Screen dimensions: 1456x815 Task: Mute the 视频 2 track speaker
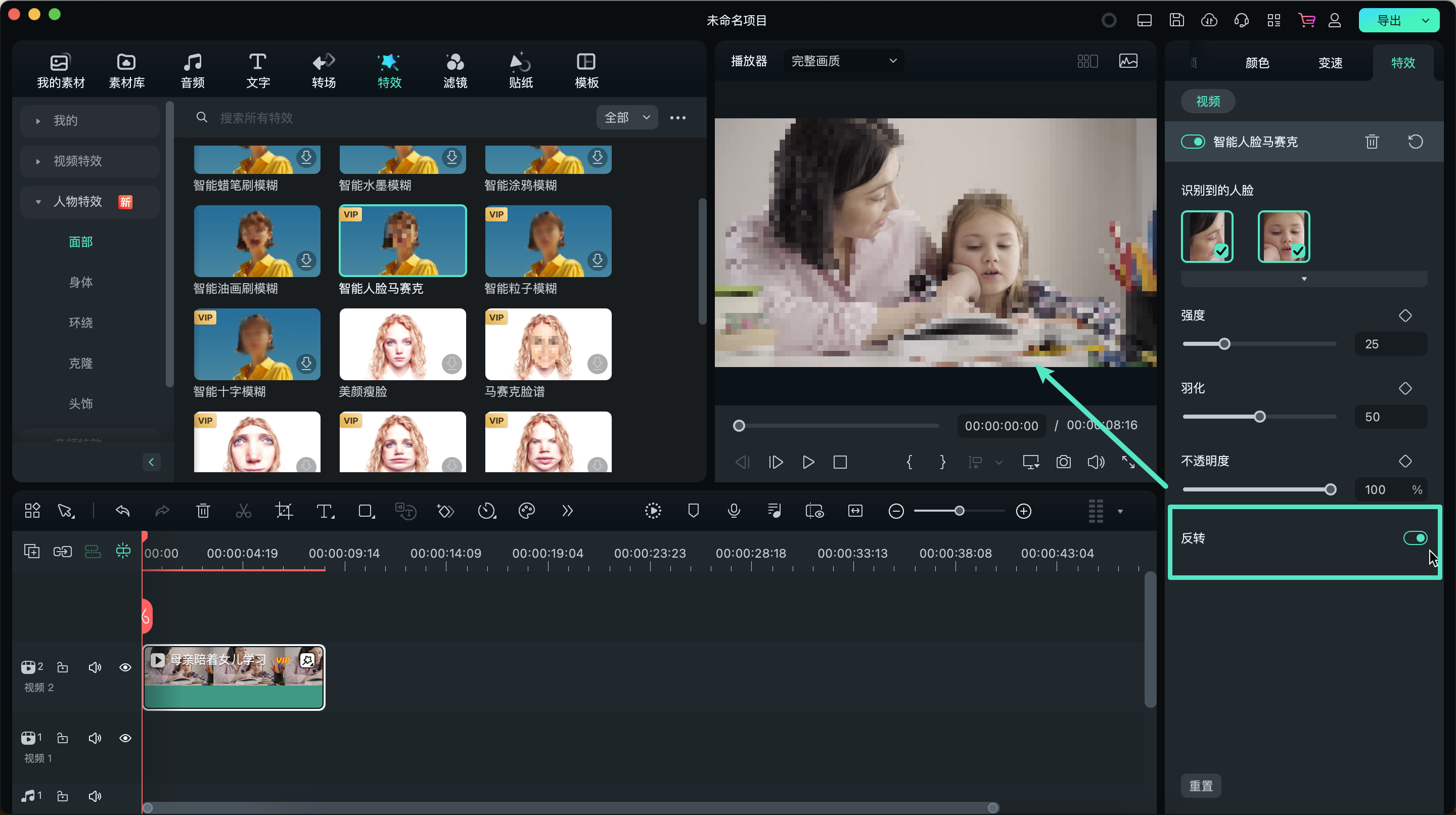[x=95, y=667]
